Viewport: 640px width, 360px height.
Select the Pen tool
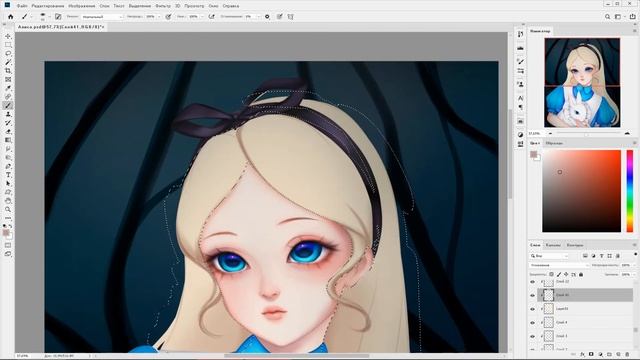[8, 166]
